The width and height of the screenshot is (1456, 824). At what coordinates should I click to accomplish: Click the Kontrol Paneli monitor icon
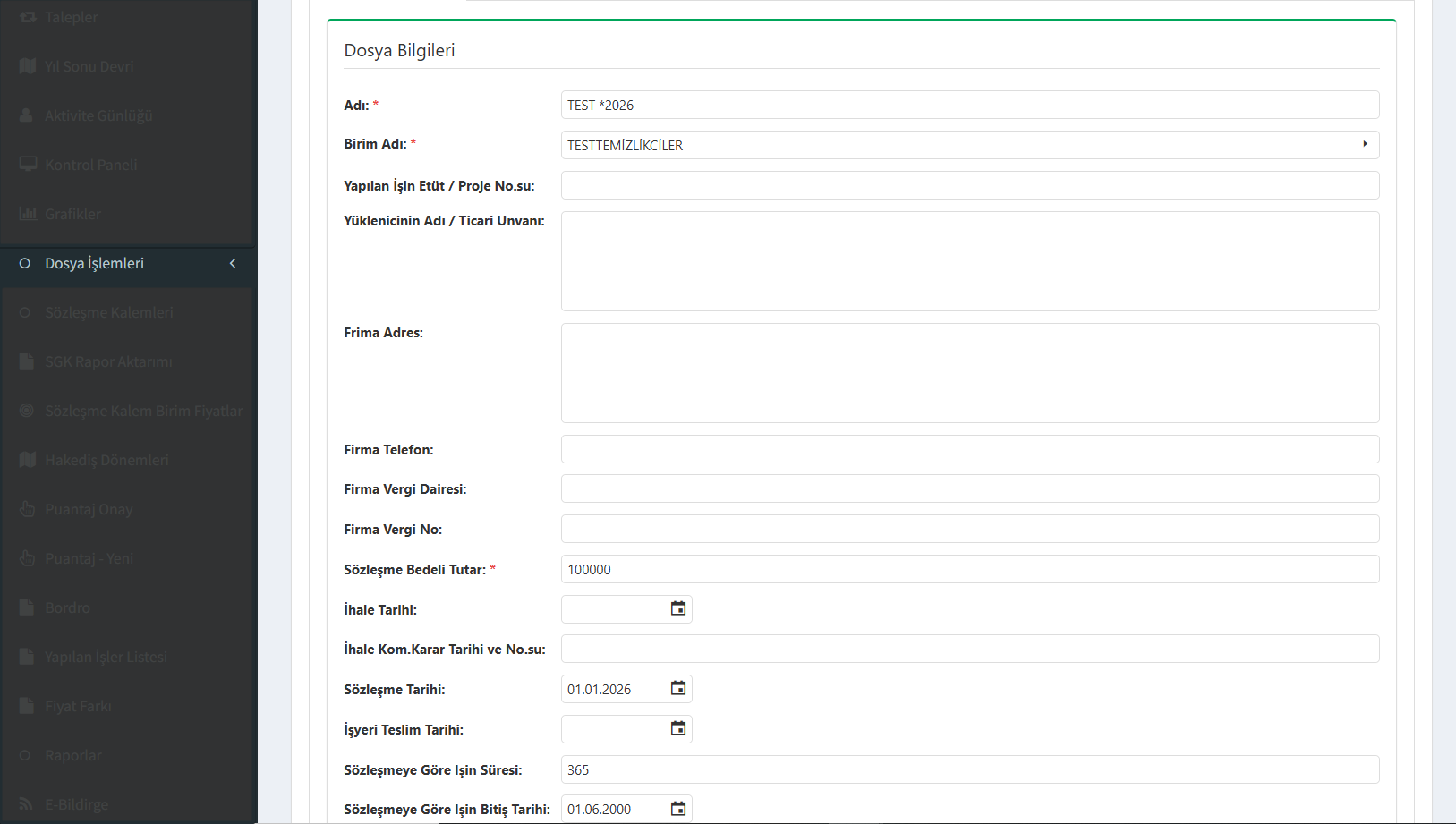point(28,165)
